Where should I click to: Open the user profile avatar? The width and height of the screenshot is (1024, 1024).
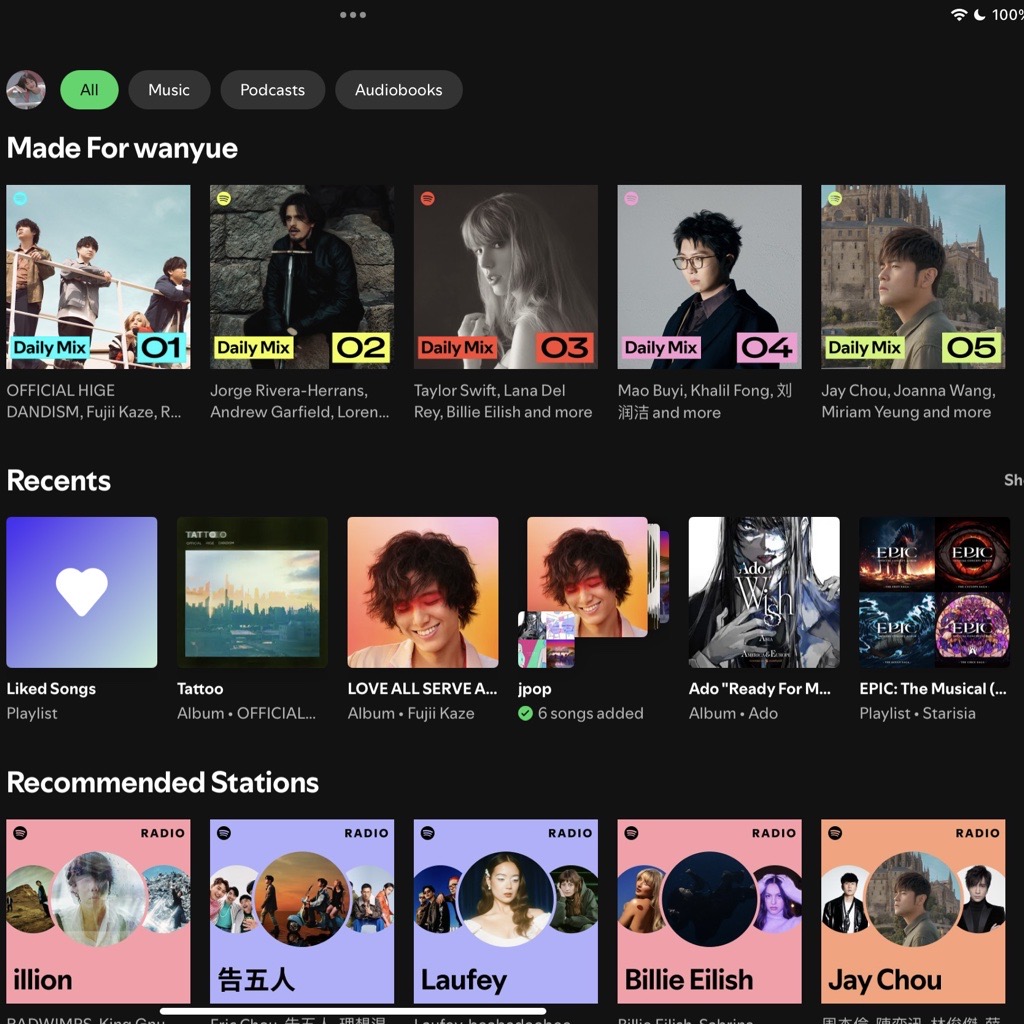coord(26,90)
